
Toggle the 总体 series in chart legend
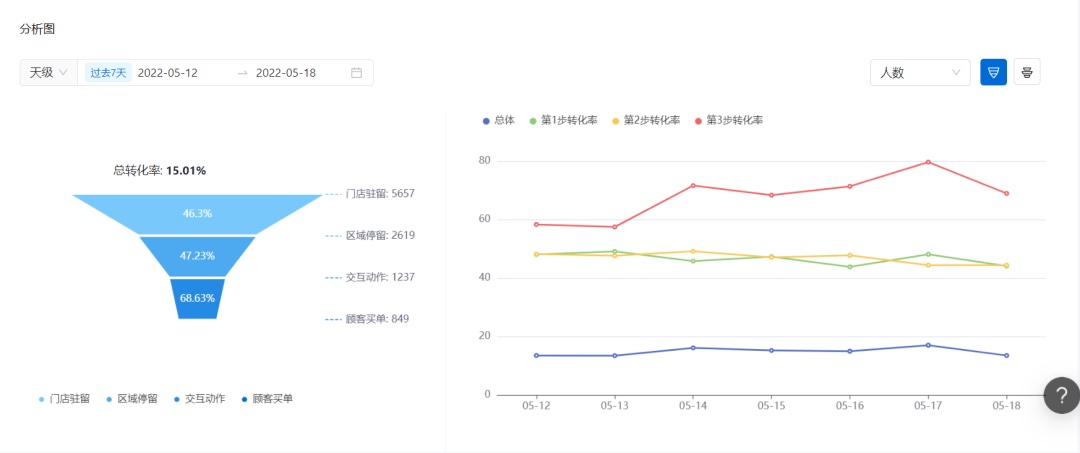click(x=499, y=120)
